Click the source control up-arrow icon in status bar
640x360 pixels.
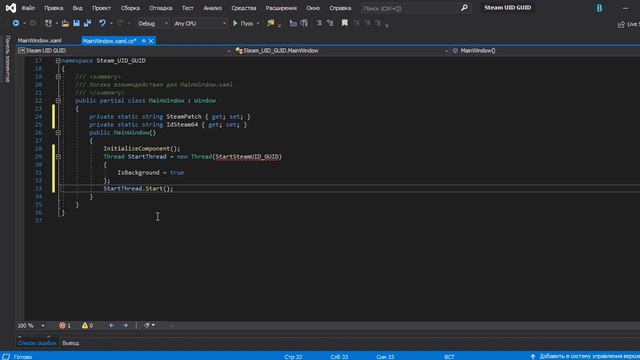533,356
